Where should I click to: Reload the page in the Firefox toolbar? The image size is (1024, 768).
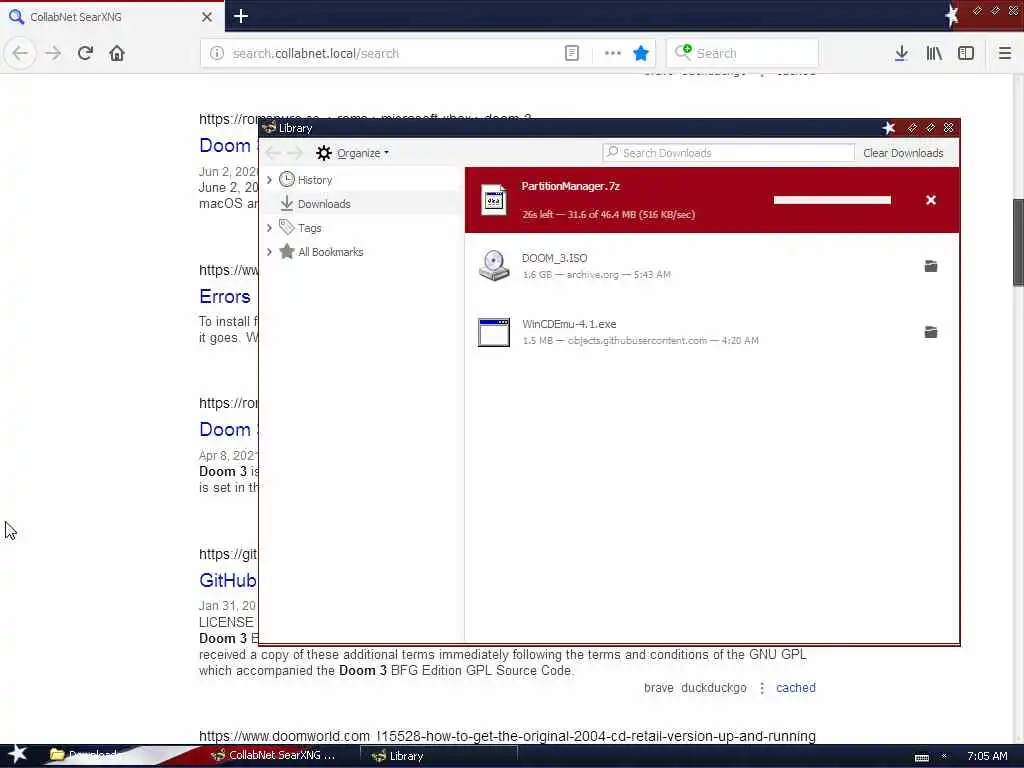[x=85, y=53]
